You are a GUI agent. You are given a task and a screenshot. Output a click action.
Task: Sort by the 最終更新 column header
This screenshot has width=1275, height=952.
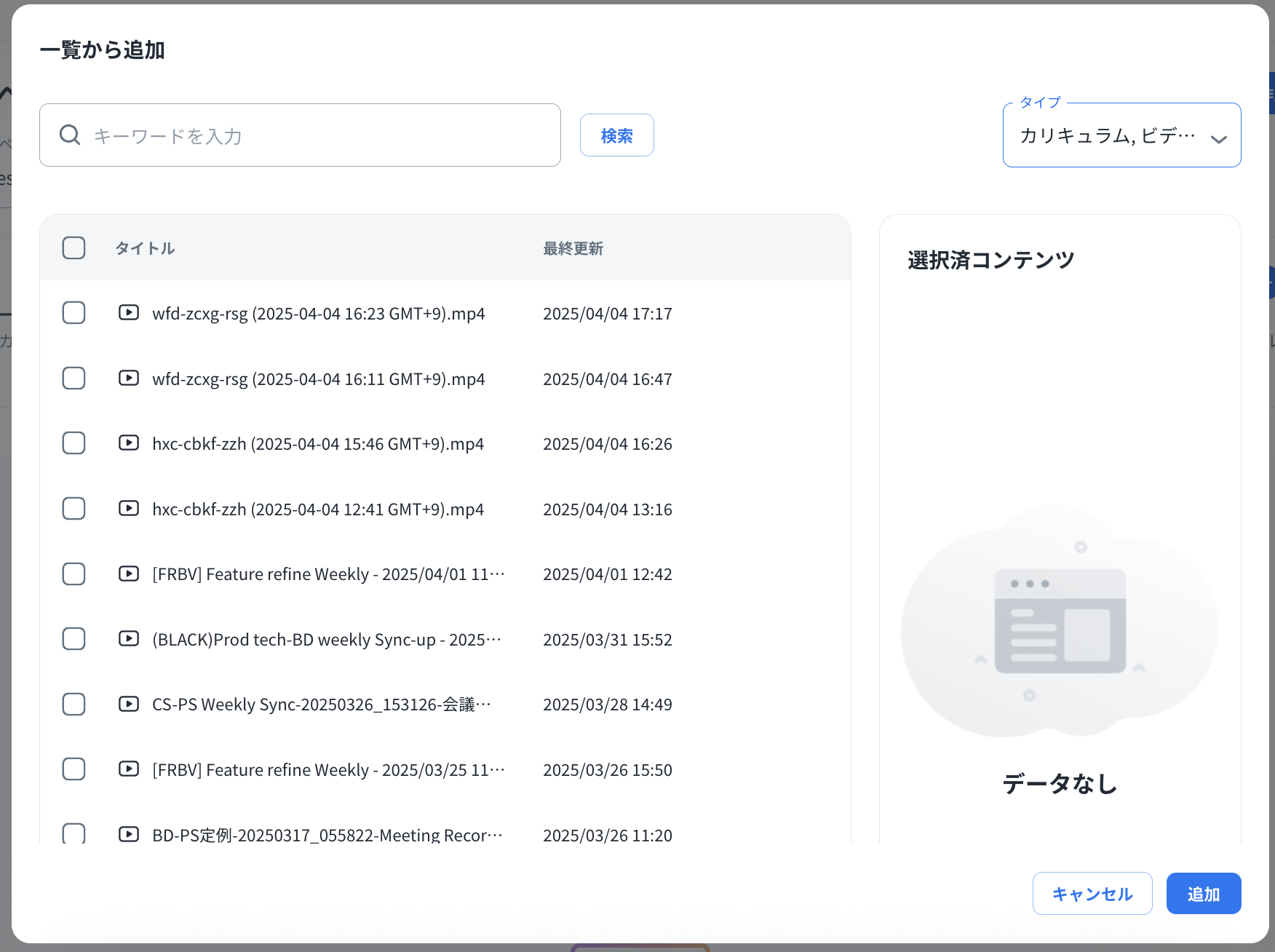[x=573, y=249]
